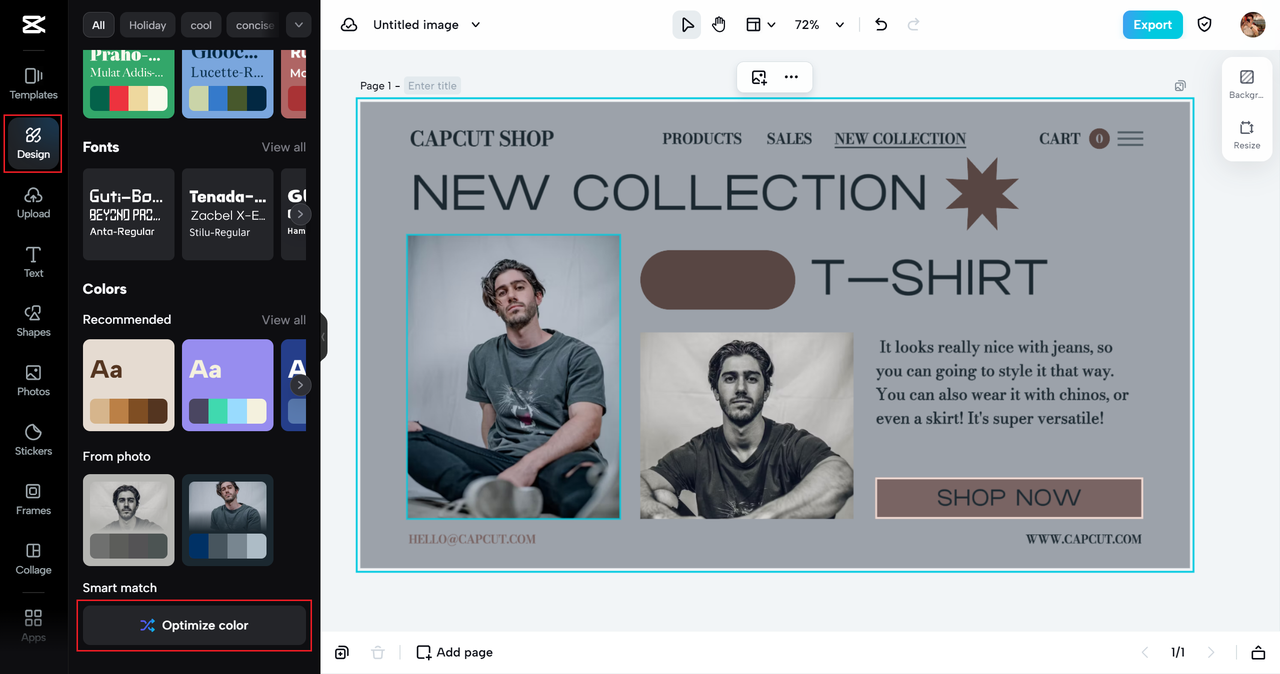Screen dimensions: 1280x674
Task: Select the pointer selection tool
Action: (687, 25)
